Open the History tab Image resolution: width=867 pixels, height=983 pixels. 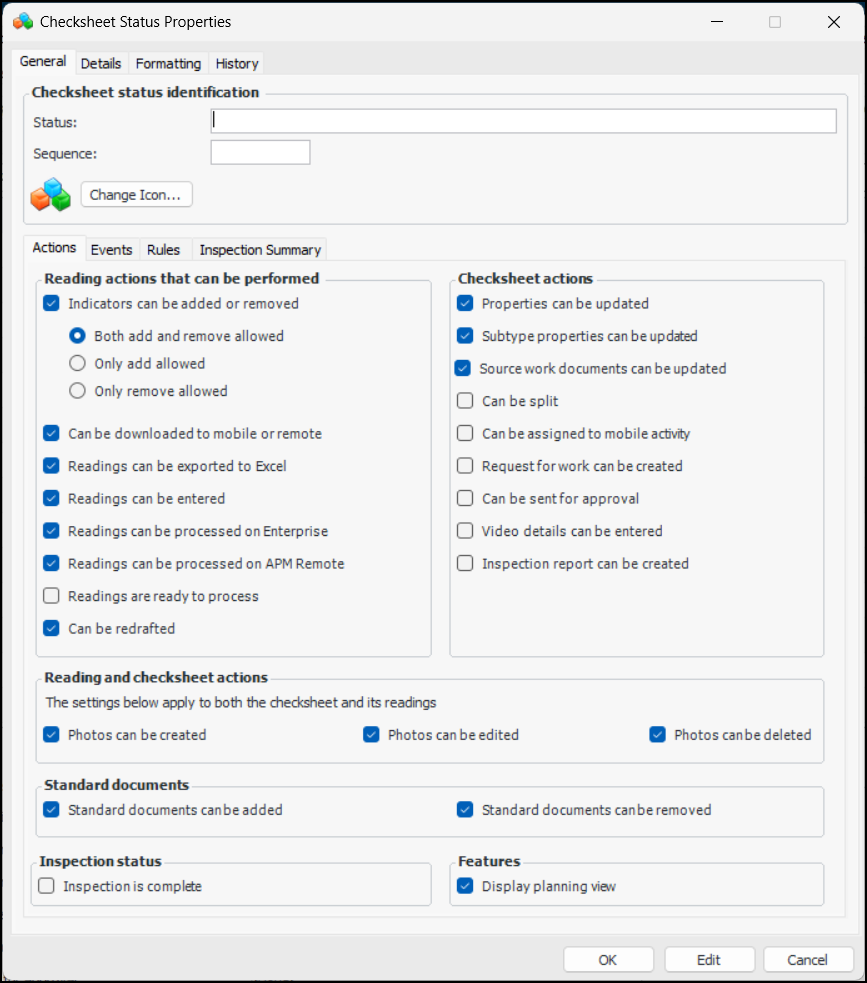click(x=237, y=63)
